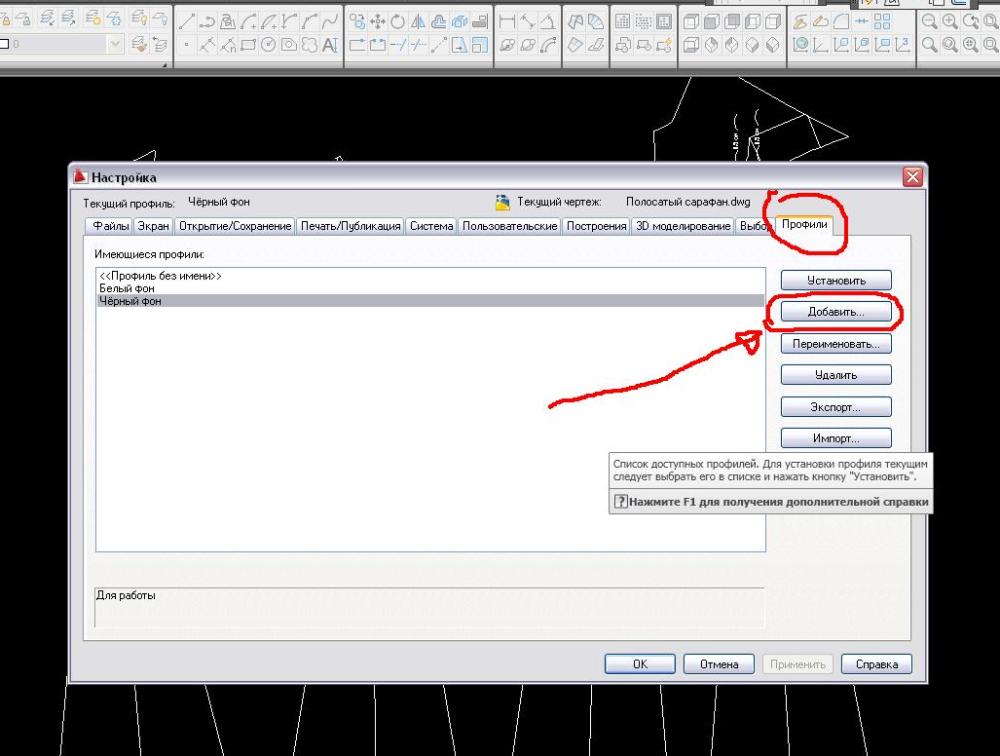The height and width of the screenshot is (756, 1000).
Task: Select the Polyline tool
Action: pyautogui.click(x=207, y=22)
